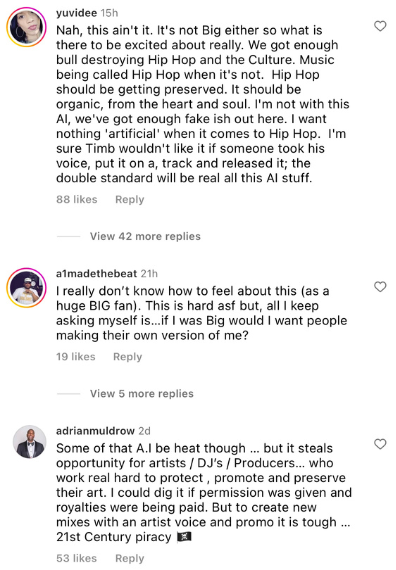Show who gave the 19 likes
The width and height of the screenshot is (396, 570).
pos(76,357)
